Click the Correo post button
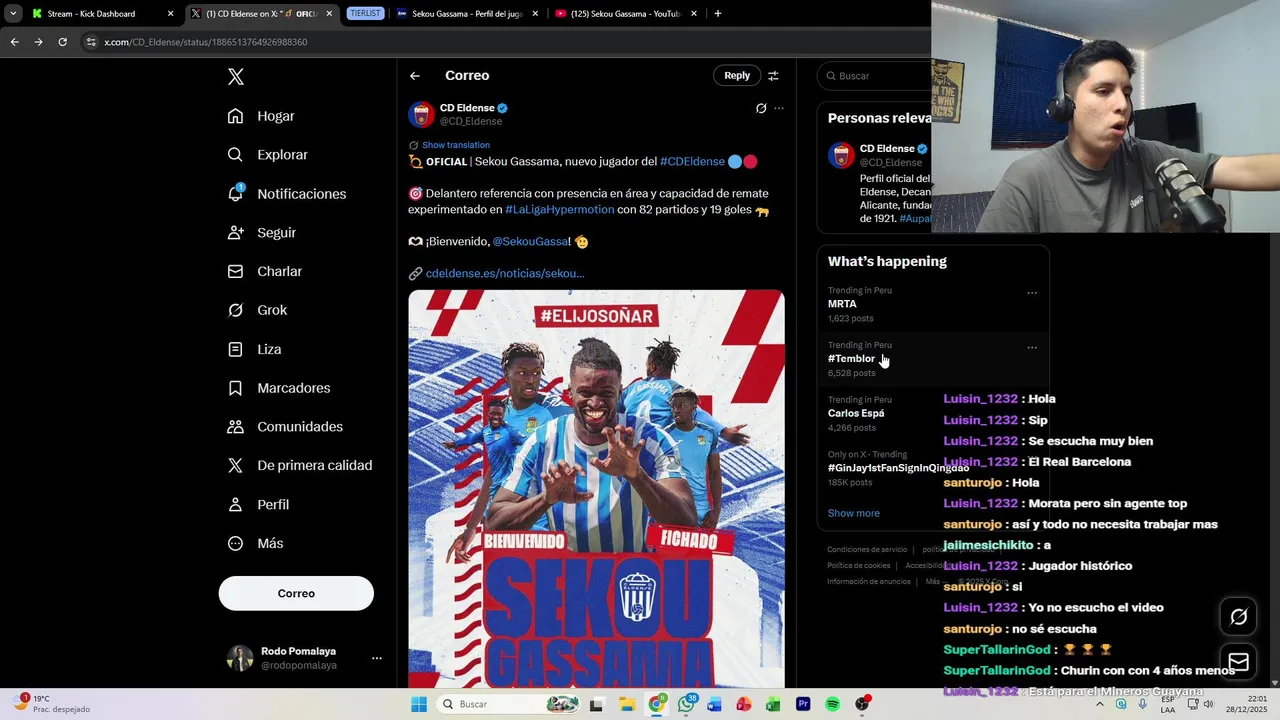Image resolution: width=1280 pixels, height=720 pixels. [x=296, y=593]
